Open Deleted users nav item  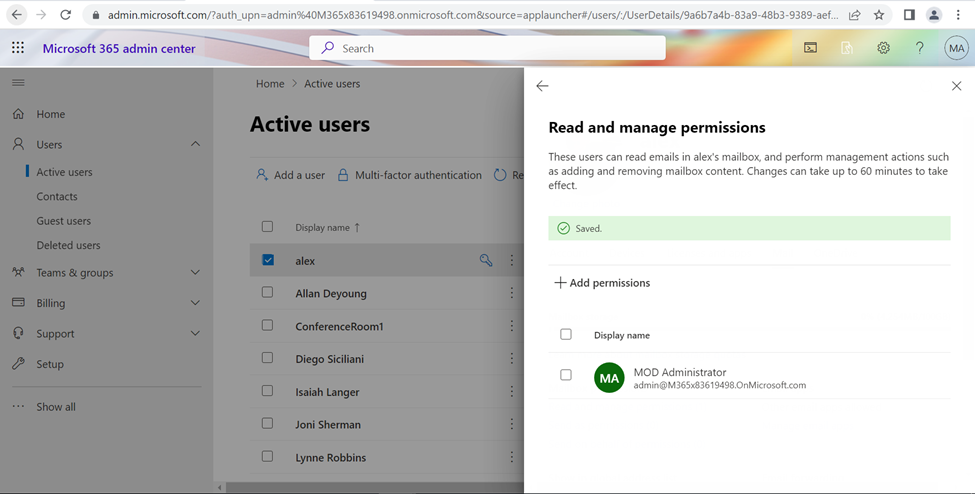coord(68,245)
